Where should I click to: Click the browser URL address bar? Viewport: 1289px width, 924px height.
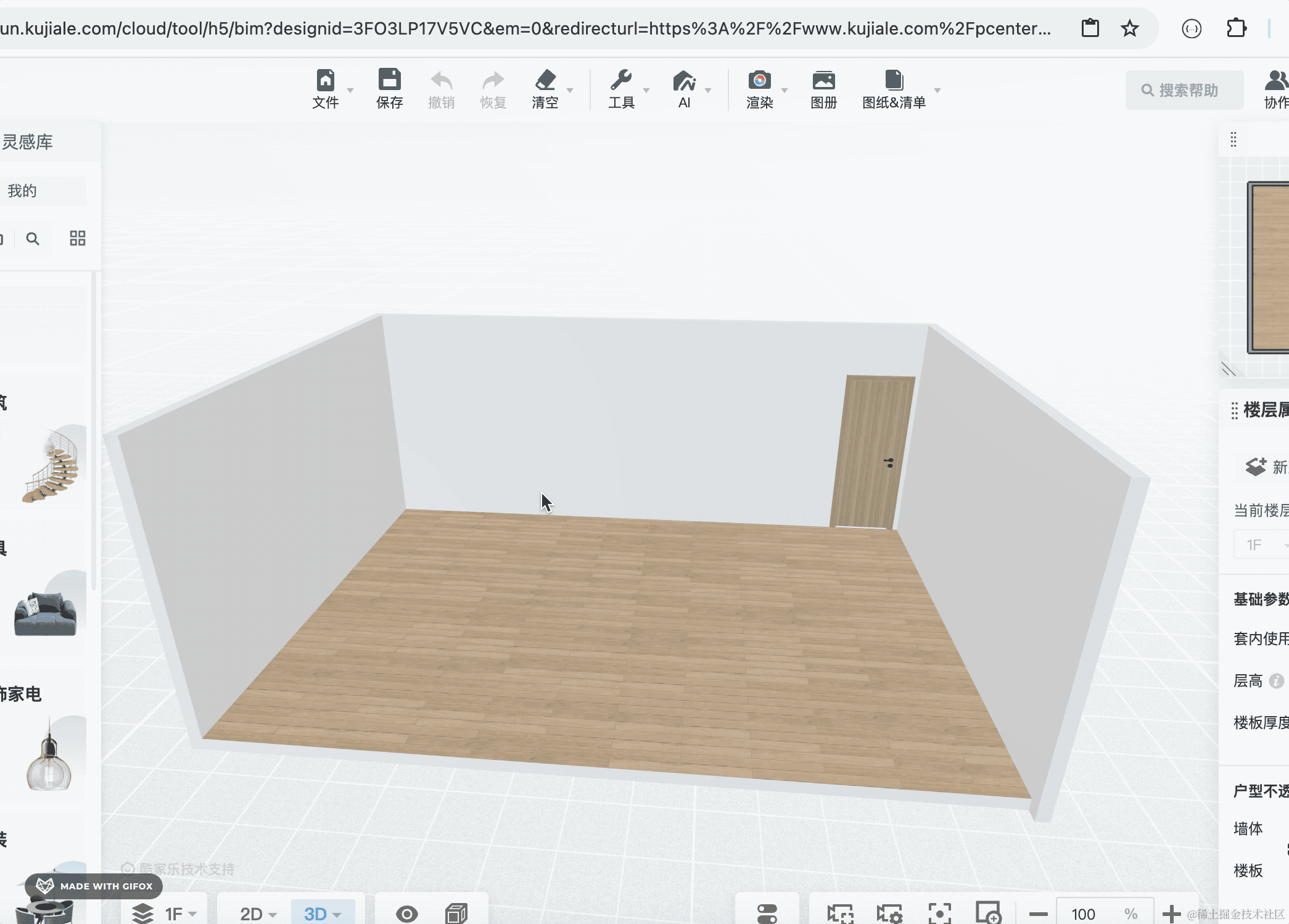pyautogui.click(x=525, y=28)
